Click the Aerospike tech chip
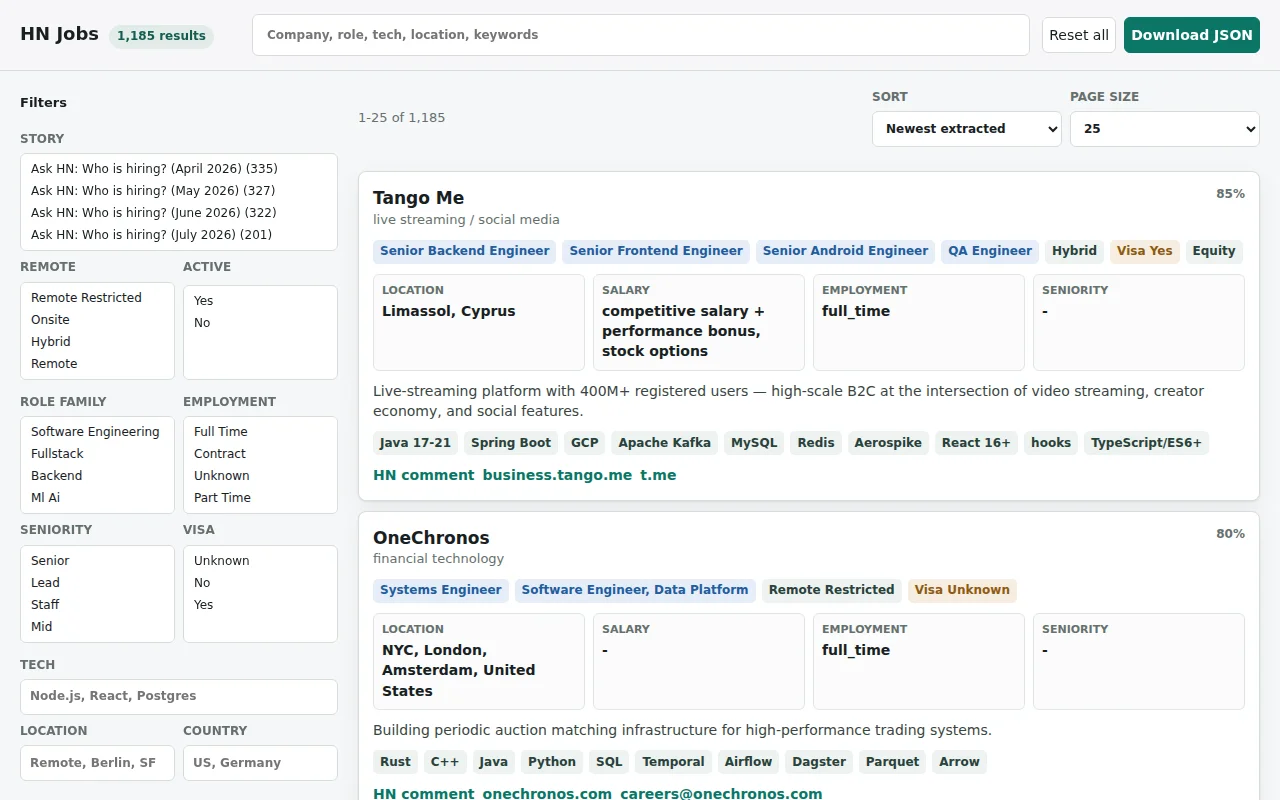The height and width of the screenshot is (800, 1280). coord(888,443)
